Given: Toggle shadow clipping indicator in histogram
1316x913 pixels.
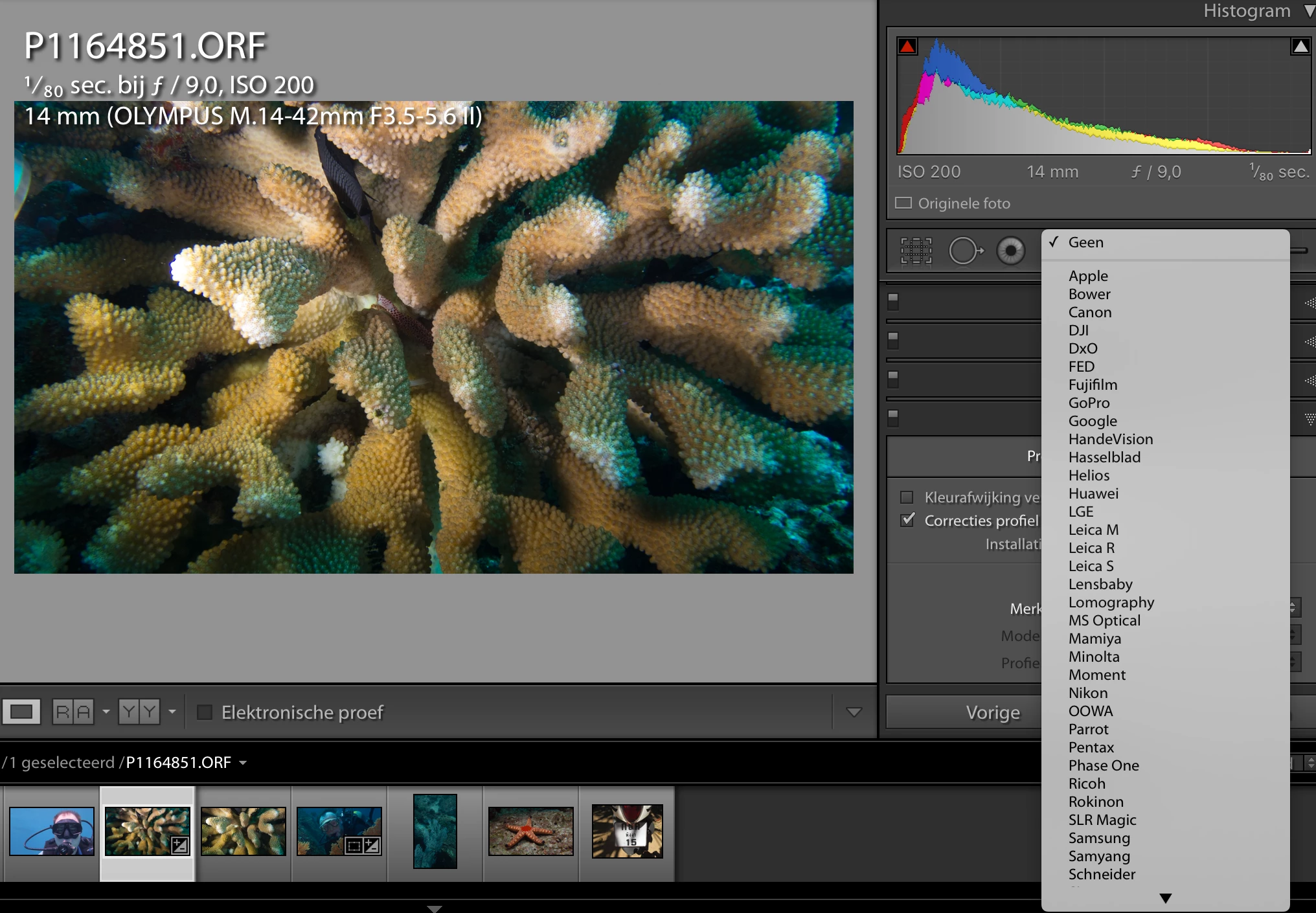Looking at the screenshot, I should click(907, 46).
